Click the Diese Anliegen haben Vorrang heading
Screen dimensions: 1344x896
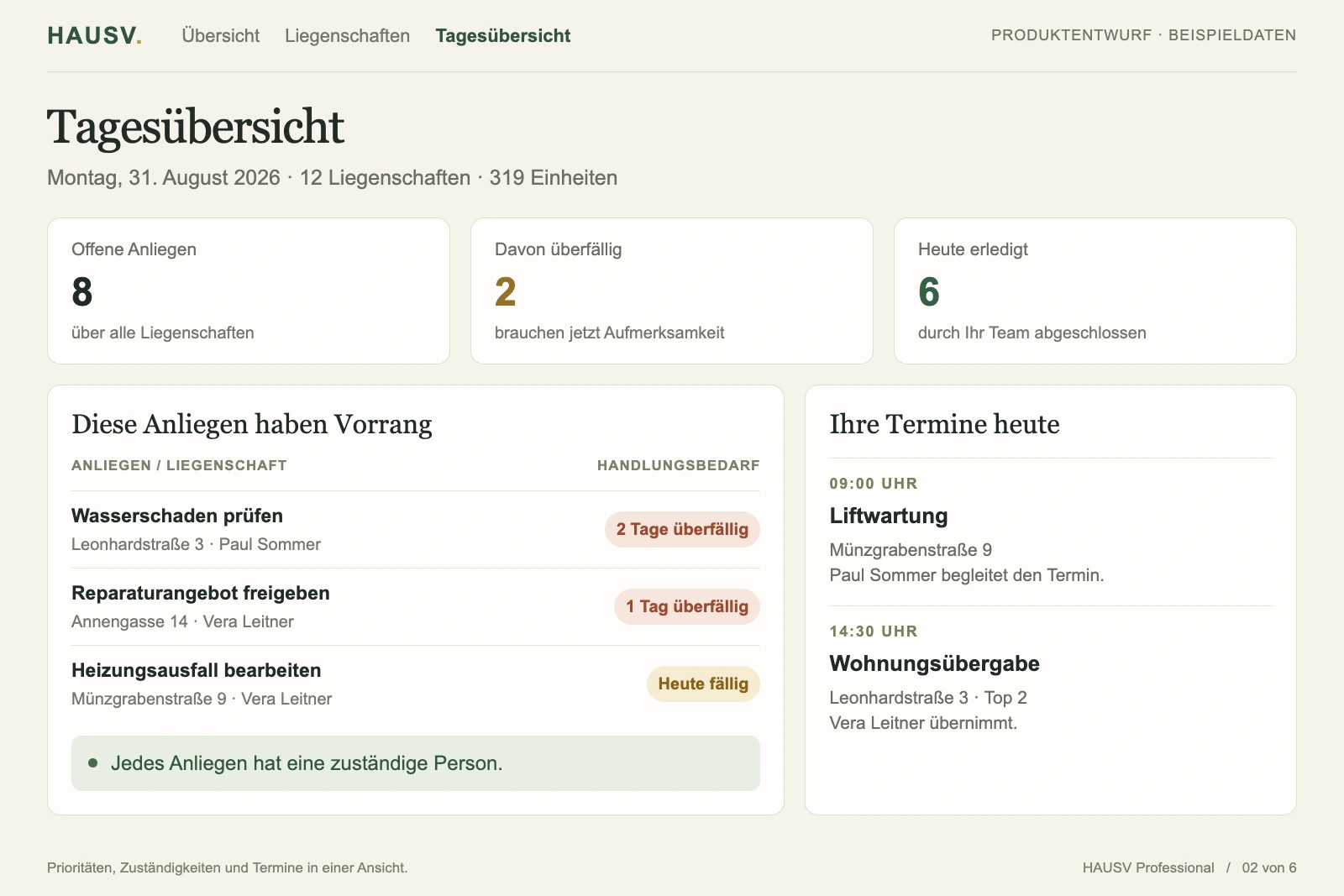tap(252, 425)
